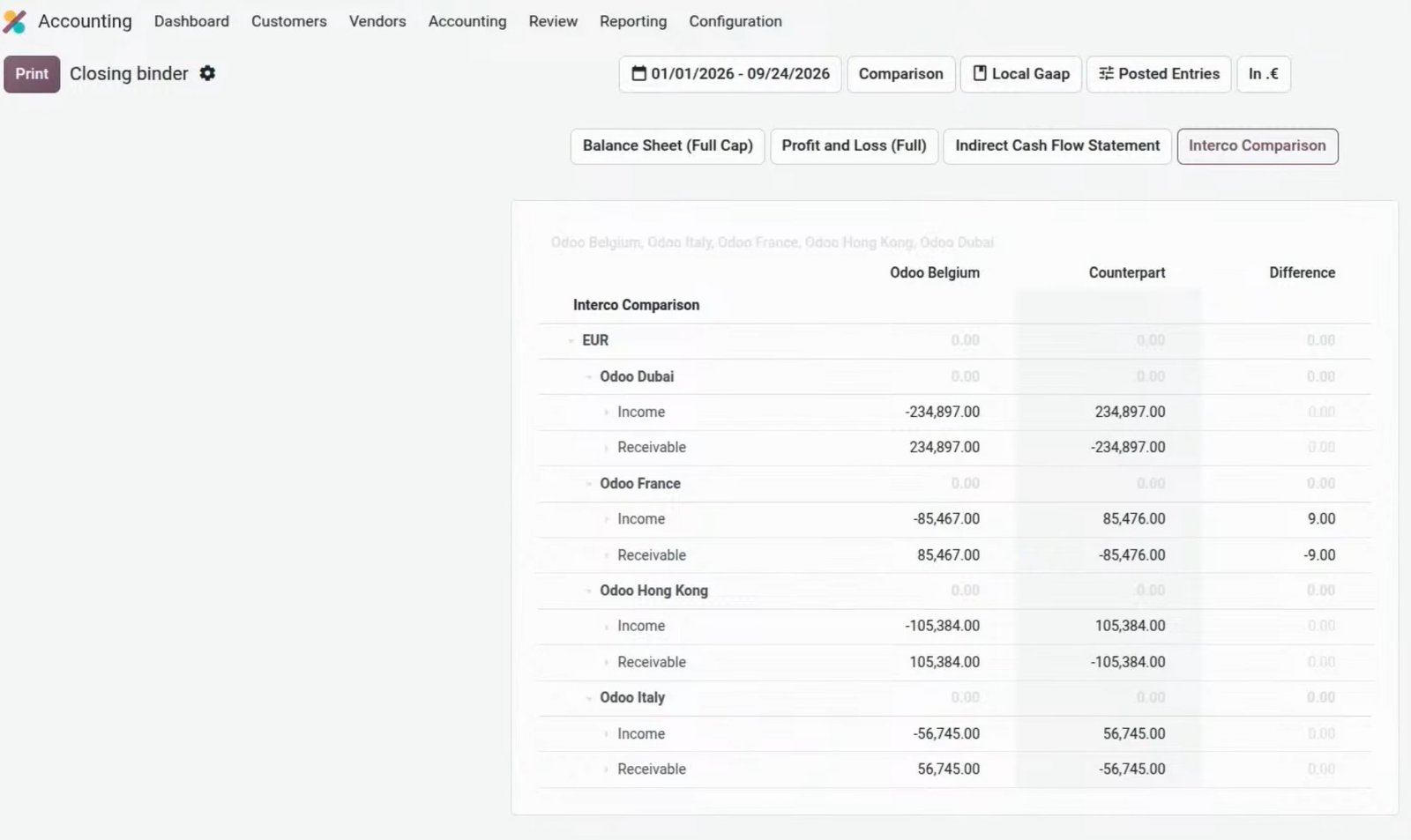Collapse the Odoo Italy section

tap(588, 698)
